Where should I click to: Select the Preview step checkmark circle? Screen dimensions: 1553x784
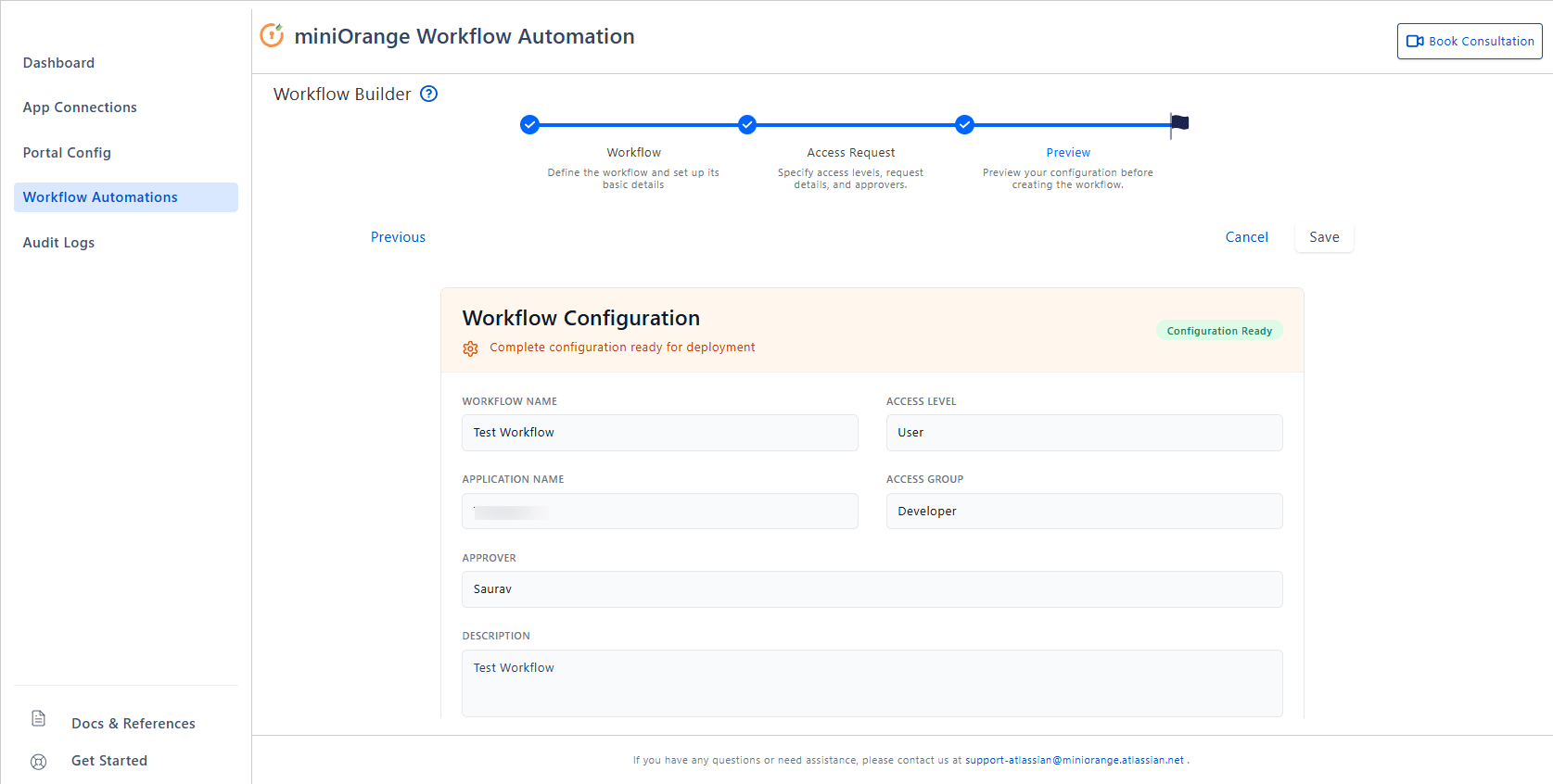coord(964,124)
